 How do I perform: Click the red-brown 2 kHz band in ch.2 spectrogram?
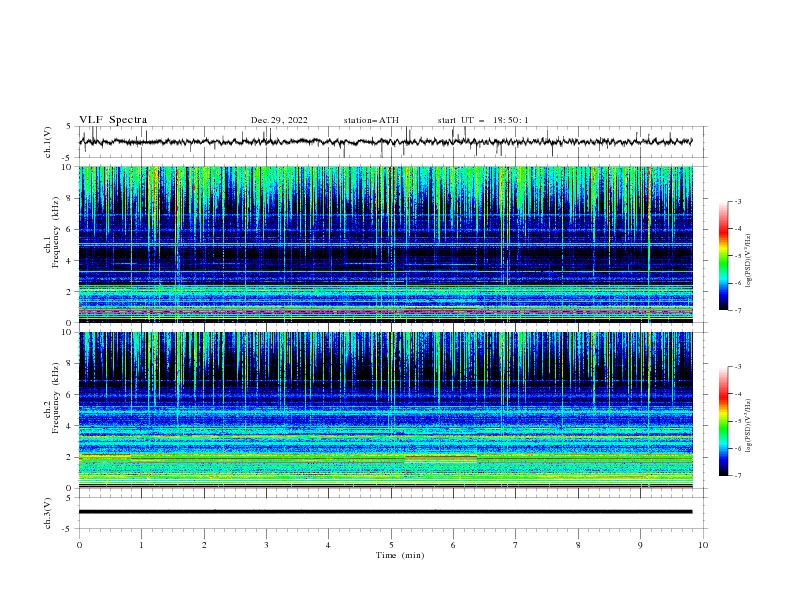pos(440,456)
